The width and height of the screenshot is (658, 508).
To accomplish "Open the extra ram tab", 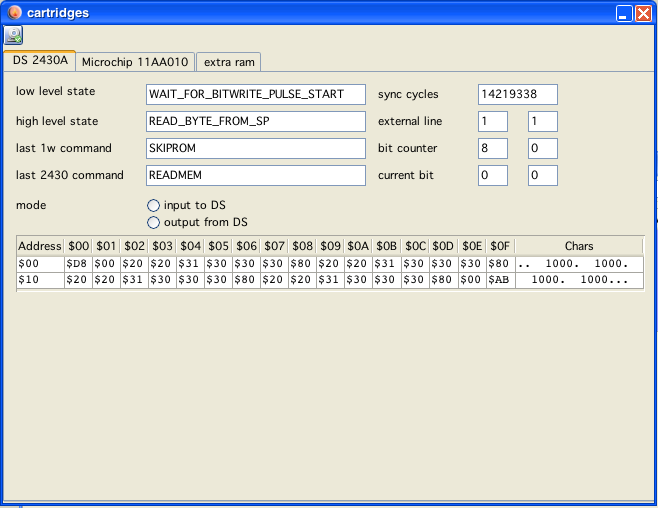I will pos(229,62).
